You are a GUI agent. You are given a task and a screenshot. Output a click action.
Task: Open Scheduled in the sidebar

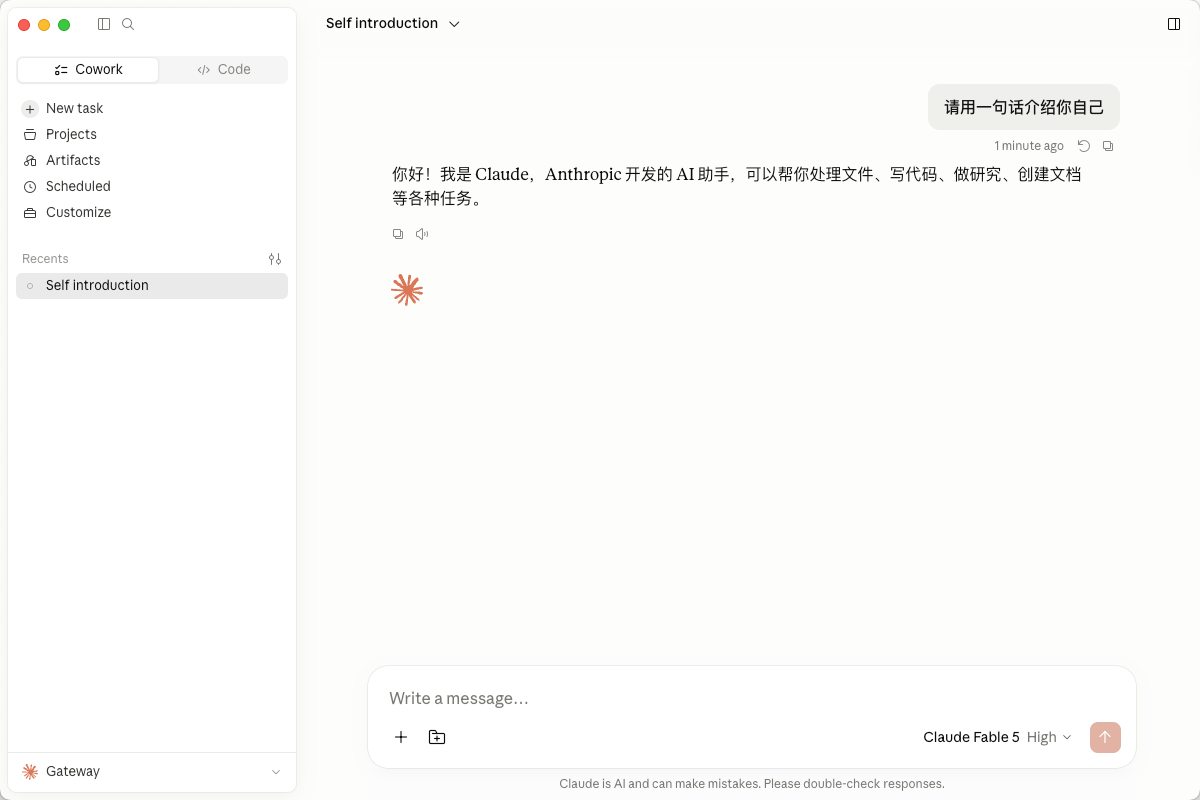(152, 186)
